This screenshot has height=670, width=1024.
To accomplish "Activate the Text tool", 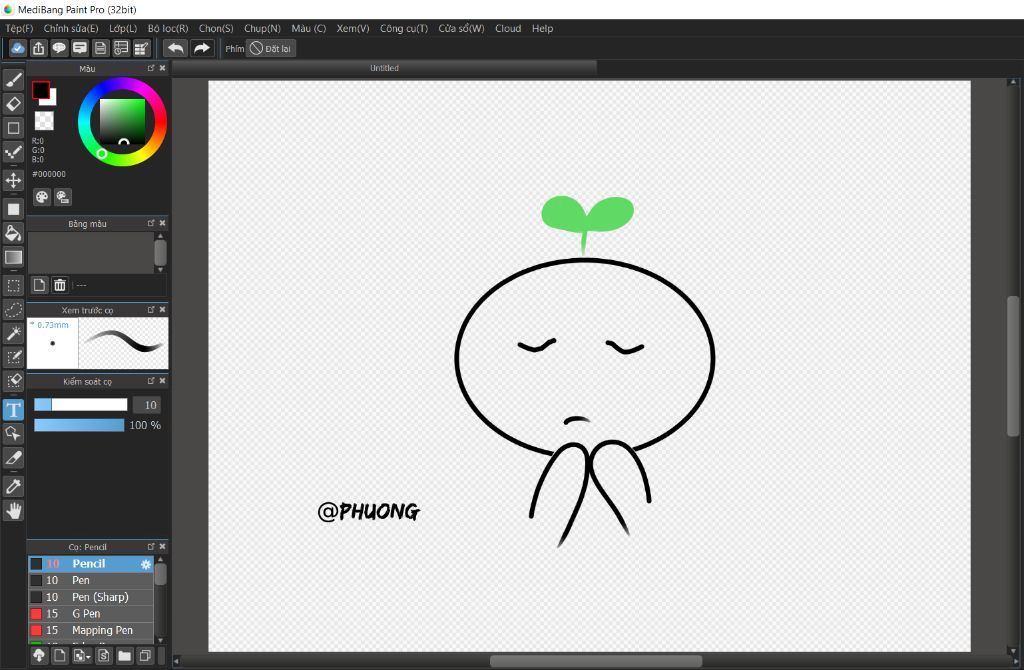I will click(13, 409).
